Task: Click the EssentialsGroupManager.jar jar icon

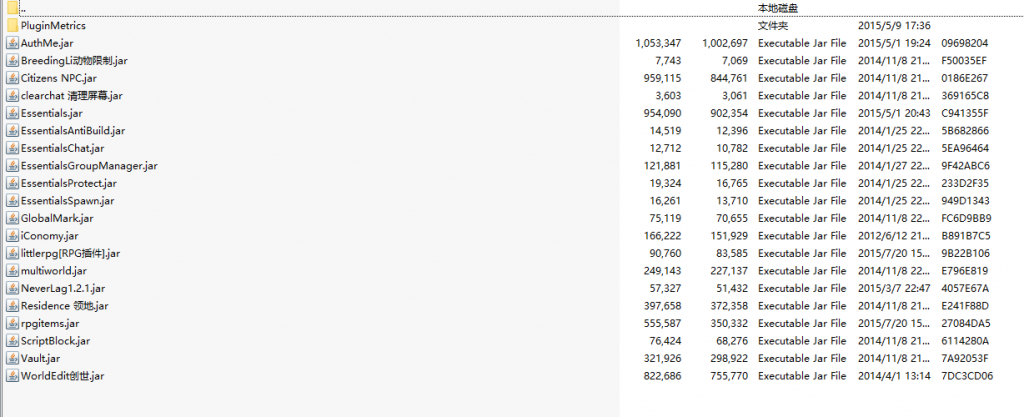Action: click(12, 166)
